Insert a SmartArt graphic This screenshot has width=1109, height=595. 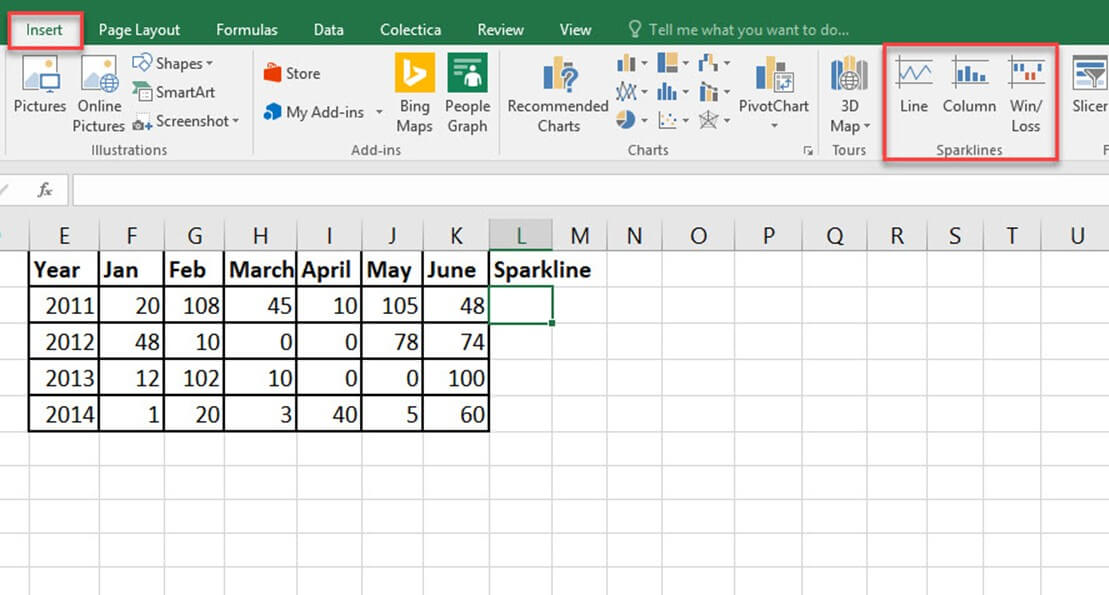[x=174, y=92]
